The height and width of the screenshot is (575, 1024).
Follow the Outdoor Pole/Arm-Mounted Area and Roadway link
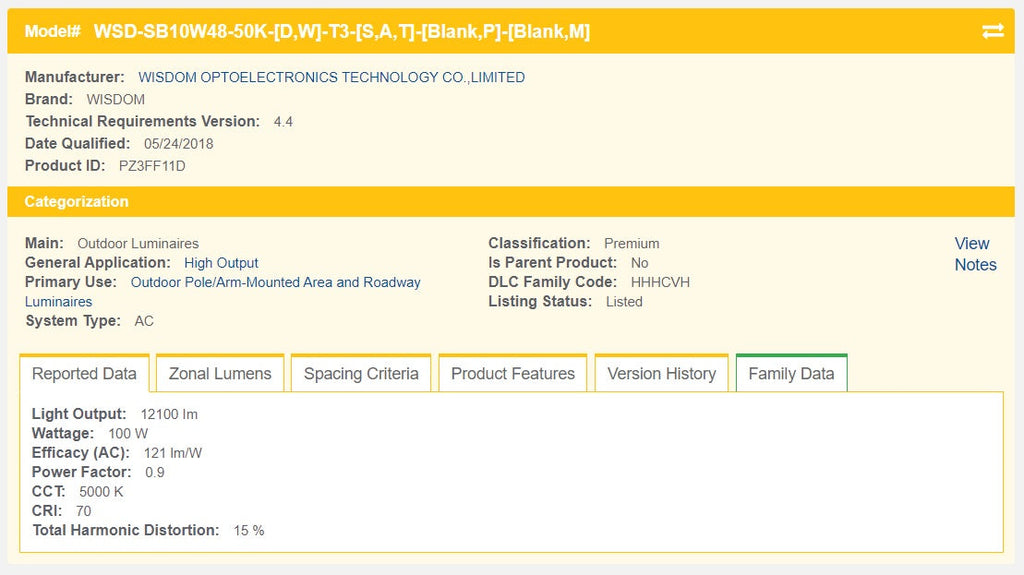(x=275, y=283)
